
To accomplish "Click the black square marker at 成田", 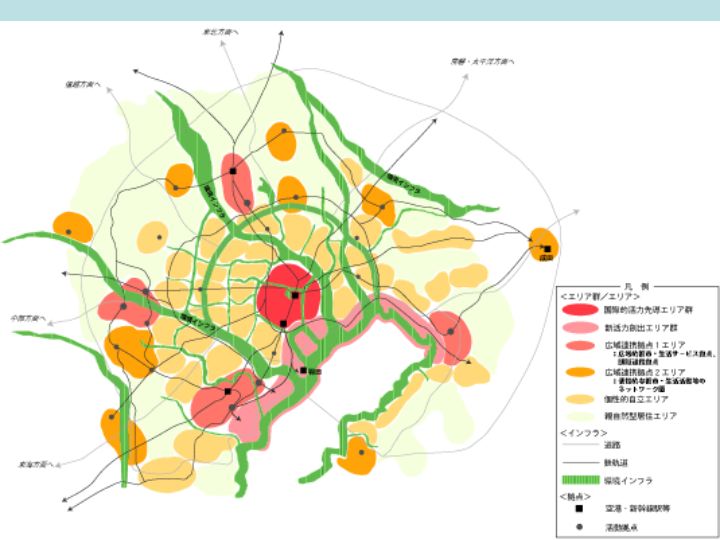I will pyautogui.click(x=547, y=249).
